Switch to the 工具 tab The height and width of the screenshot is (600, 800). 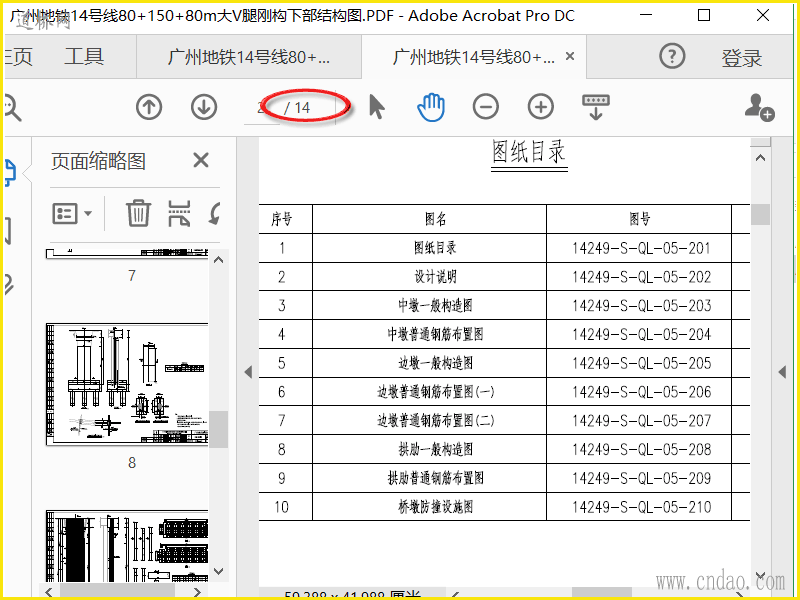pos(84,56)
